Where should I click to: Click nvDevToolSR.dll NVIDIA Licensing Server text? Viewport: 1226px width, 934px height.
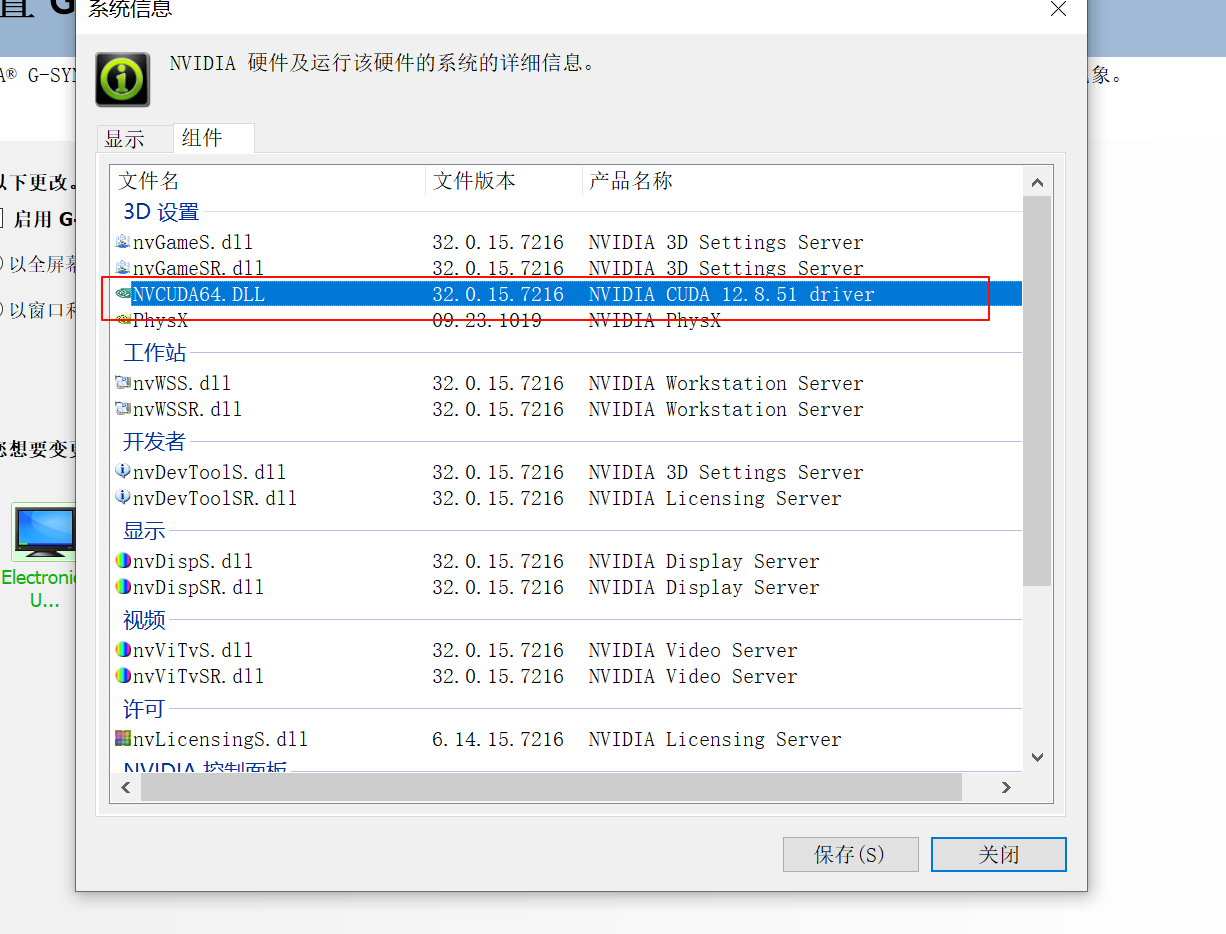point(715,498)
